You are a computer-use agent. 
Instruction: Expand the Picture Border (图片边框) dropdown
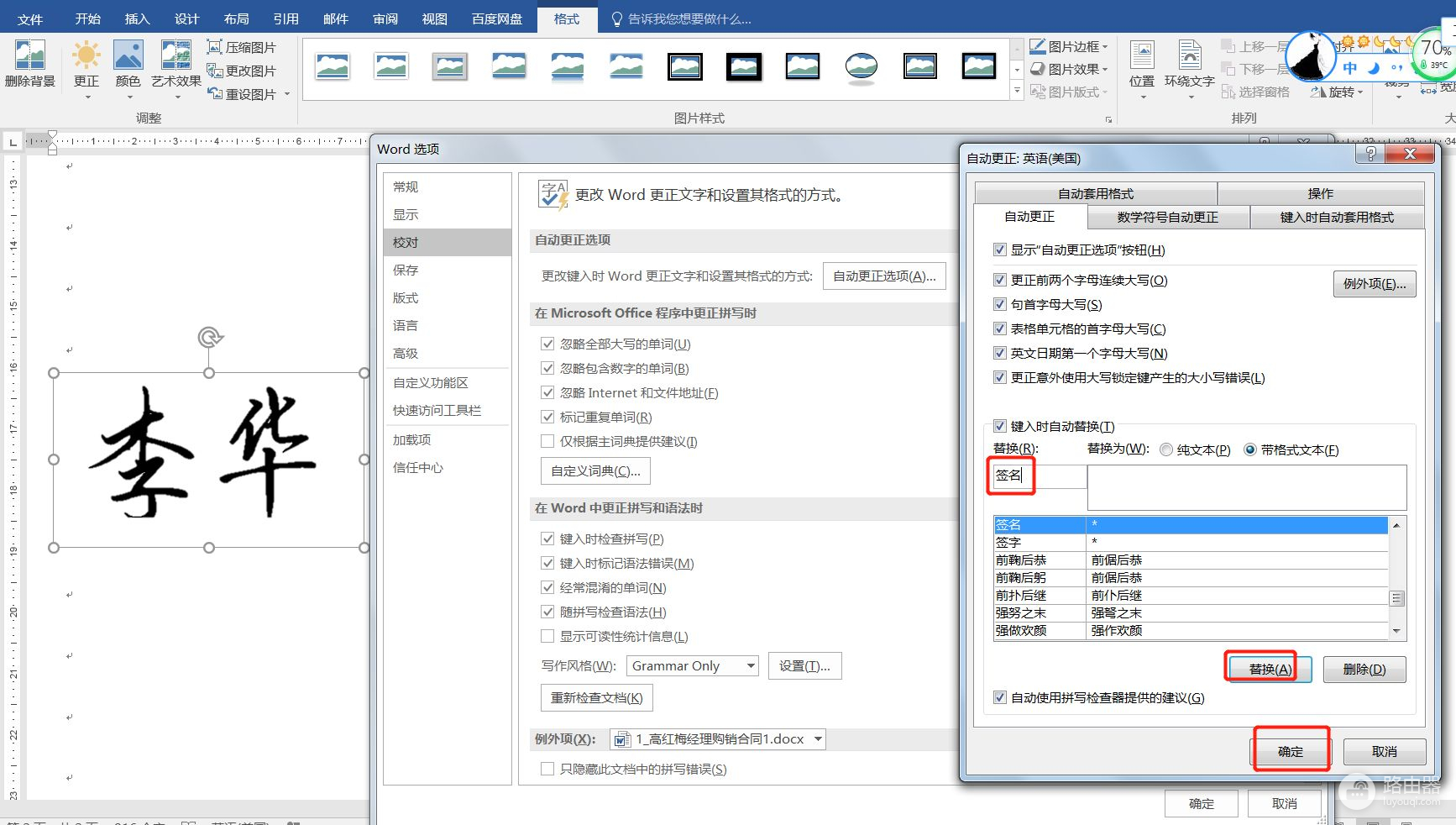(1104, 47)
